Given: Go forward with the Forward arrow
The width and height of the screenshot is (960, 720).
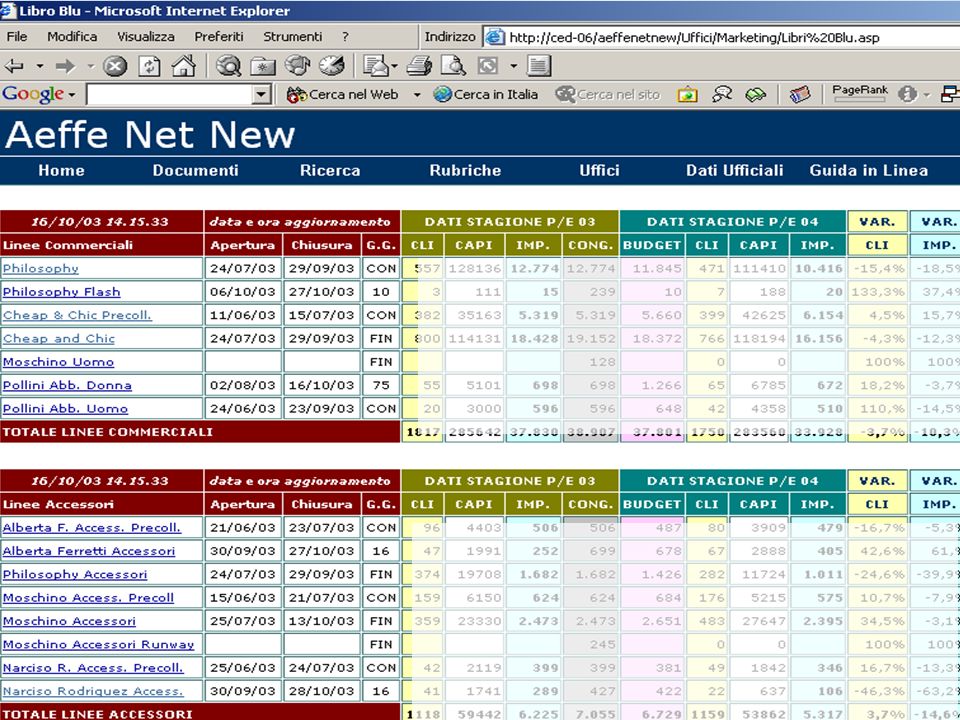Looking at the screenshot, I should point(65,66).
